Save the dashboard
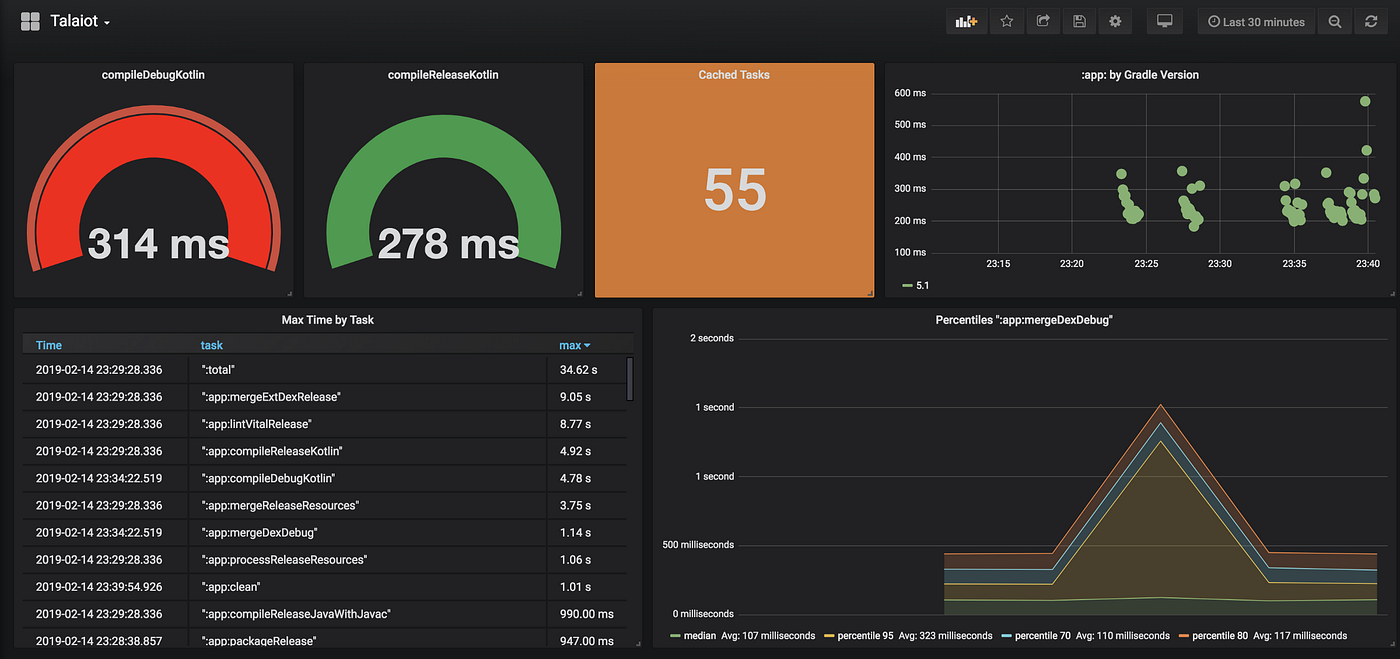1400x659 pixels. tap(1079, 20)
